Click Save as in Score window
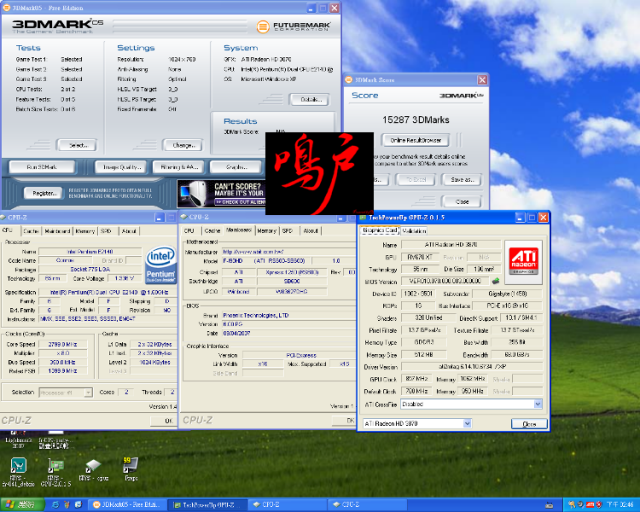640x512 pixels. [462, 180]
